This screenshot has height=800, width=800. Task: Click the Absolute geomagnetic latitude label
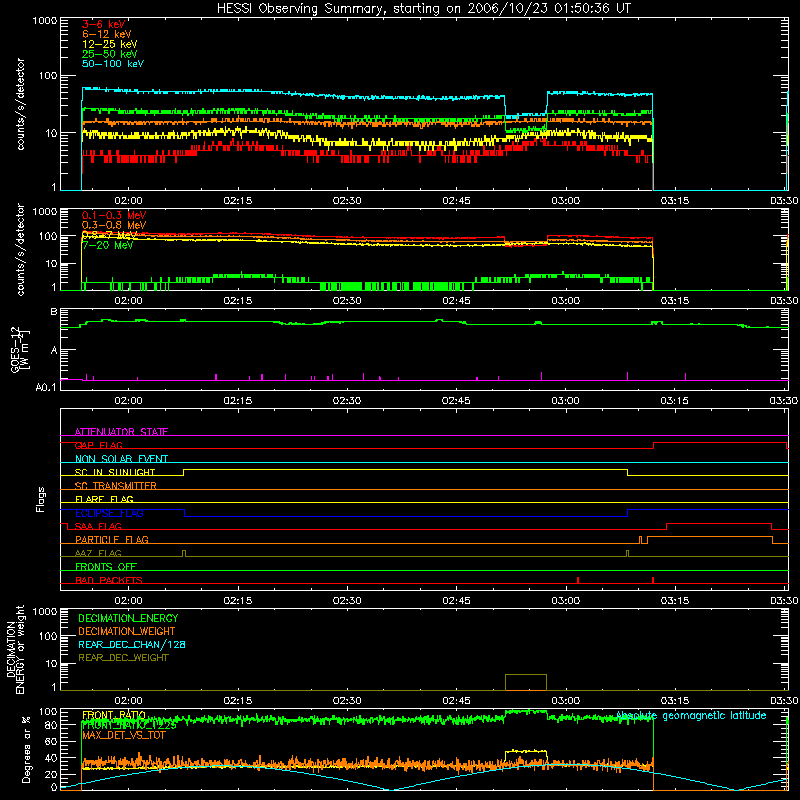click(x=691, y=716)
